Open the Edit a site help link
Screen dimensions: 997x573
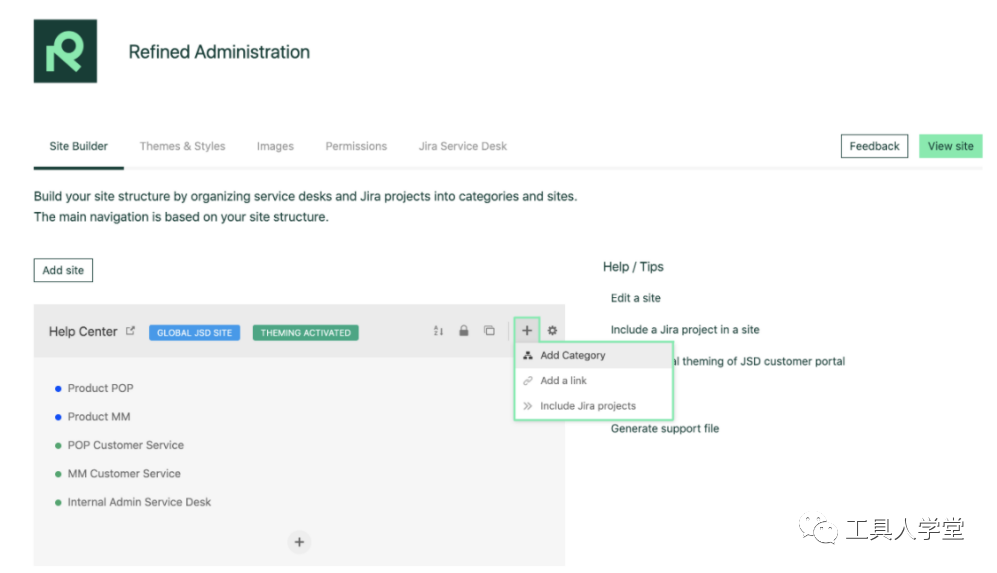635,298
